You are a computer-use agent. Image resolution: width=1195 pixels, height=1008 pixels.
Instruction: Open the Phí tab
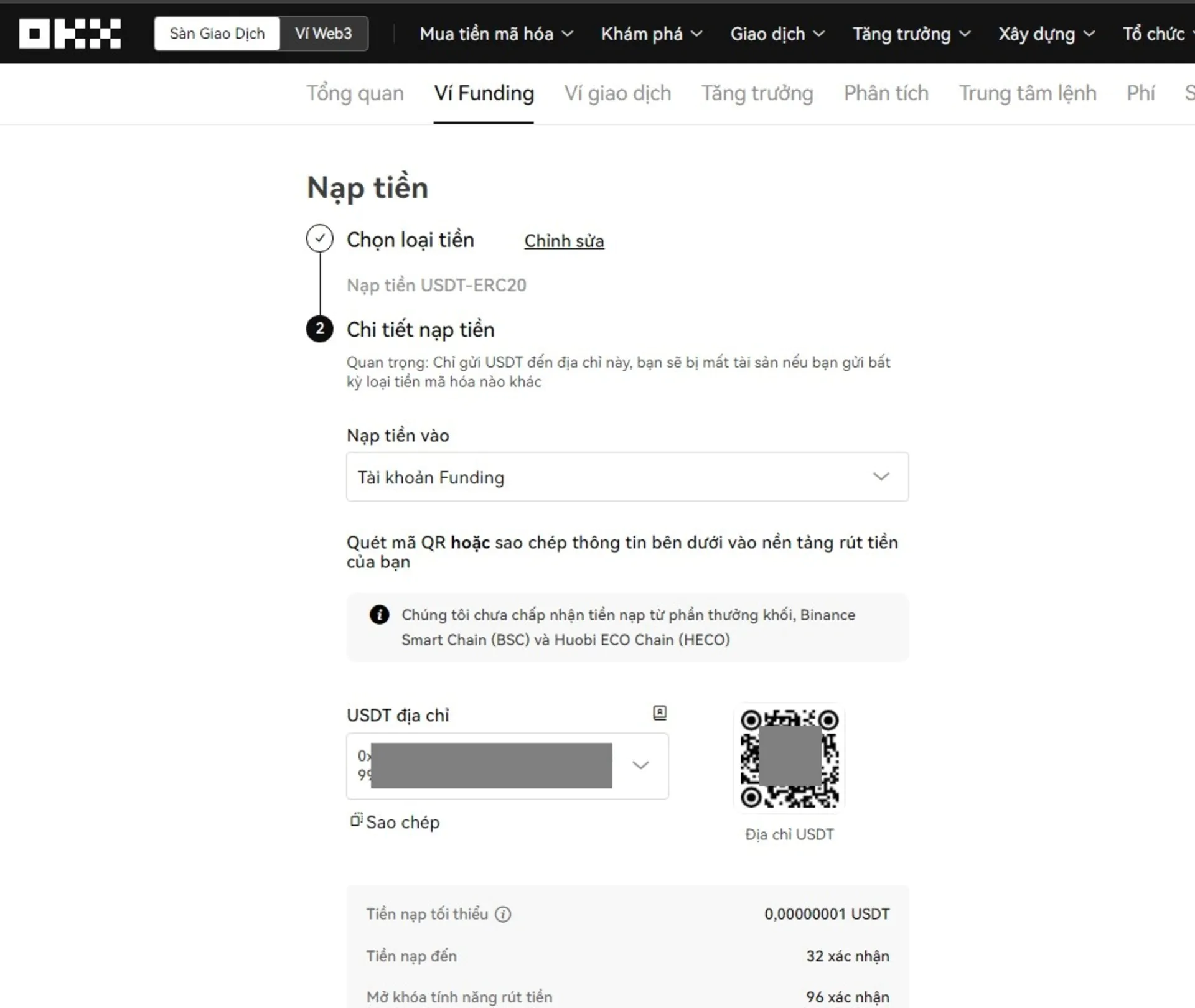(1141, 93)
